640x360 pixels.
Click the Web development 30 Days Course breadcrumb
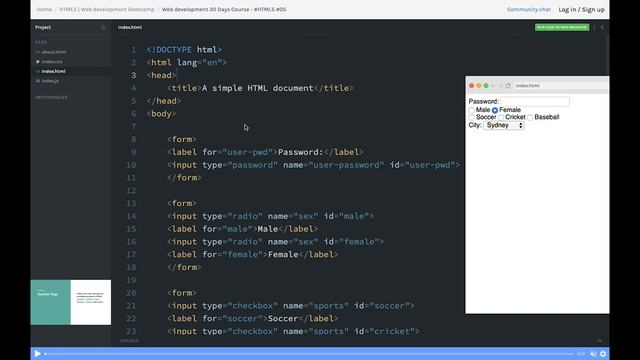[x=224, y=9]
